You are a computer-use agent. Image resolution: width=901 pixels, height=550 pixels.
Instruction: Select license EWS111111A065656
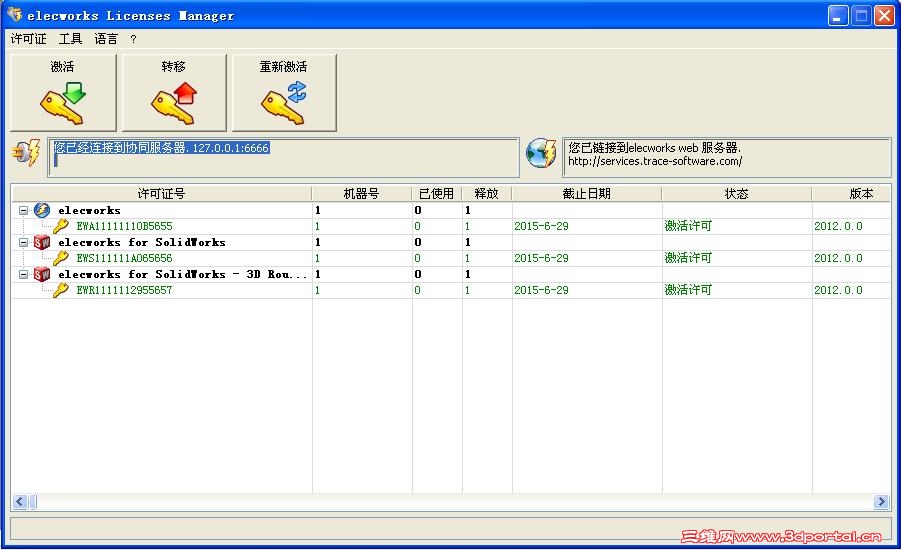(124, 259)
